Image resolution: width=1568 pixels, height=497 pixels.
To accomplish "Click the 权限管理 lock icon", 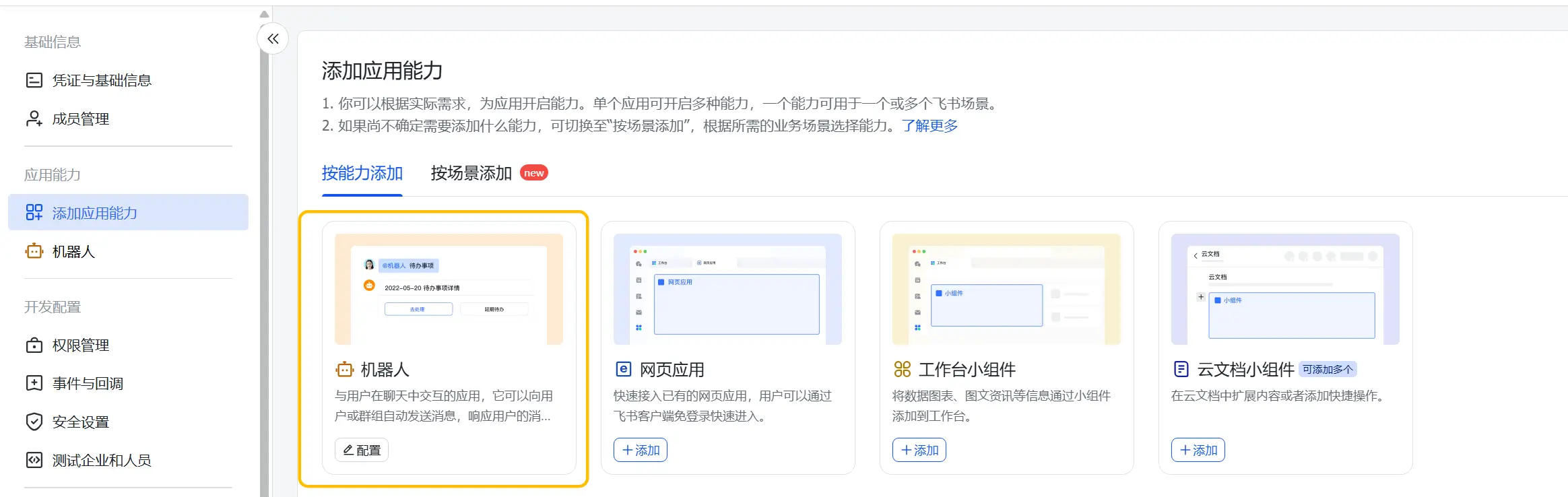I will point(34,345).
